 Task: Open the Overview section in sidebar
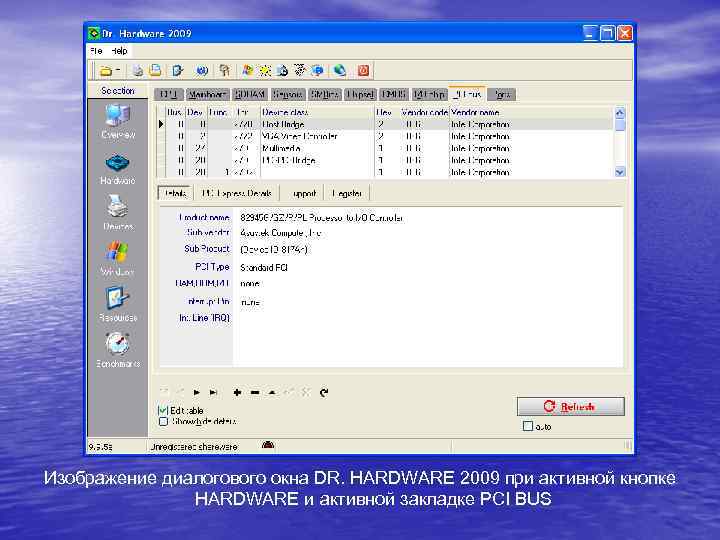(118, 121)
